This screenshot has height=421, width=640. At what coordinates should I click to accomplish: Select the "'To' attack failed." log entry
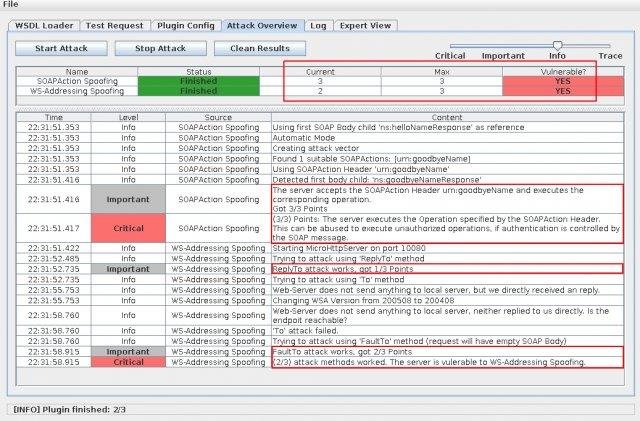coord(447,331)
